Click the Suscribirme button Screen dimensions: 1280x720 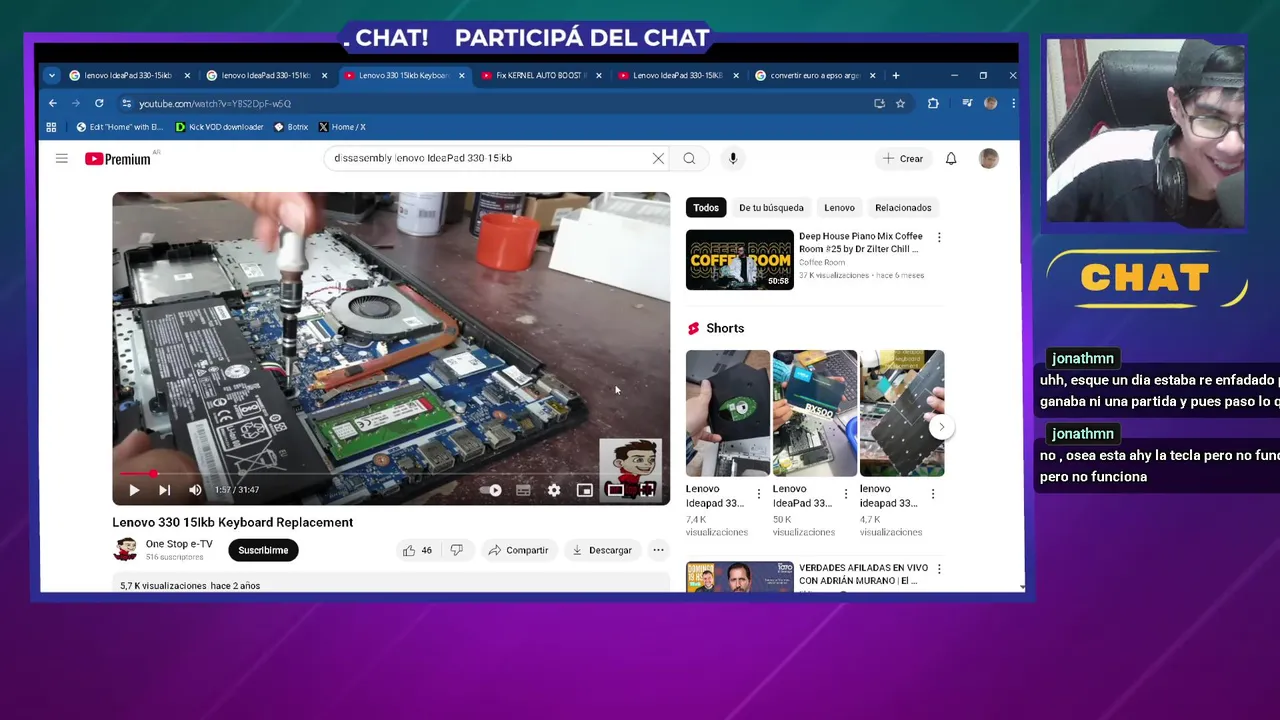click(x=263, y=550)
